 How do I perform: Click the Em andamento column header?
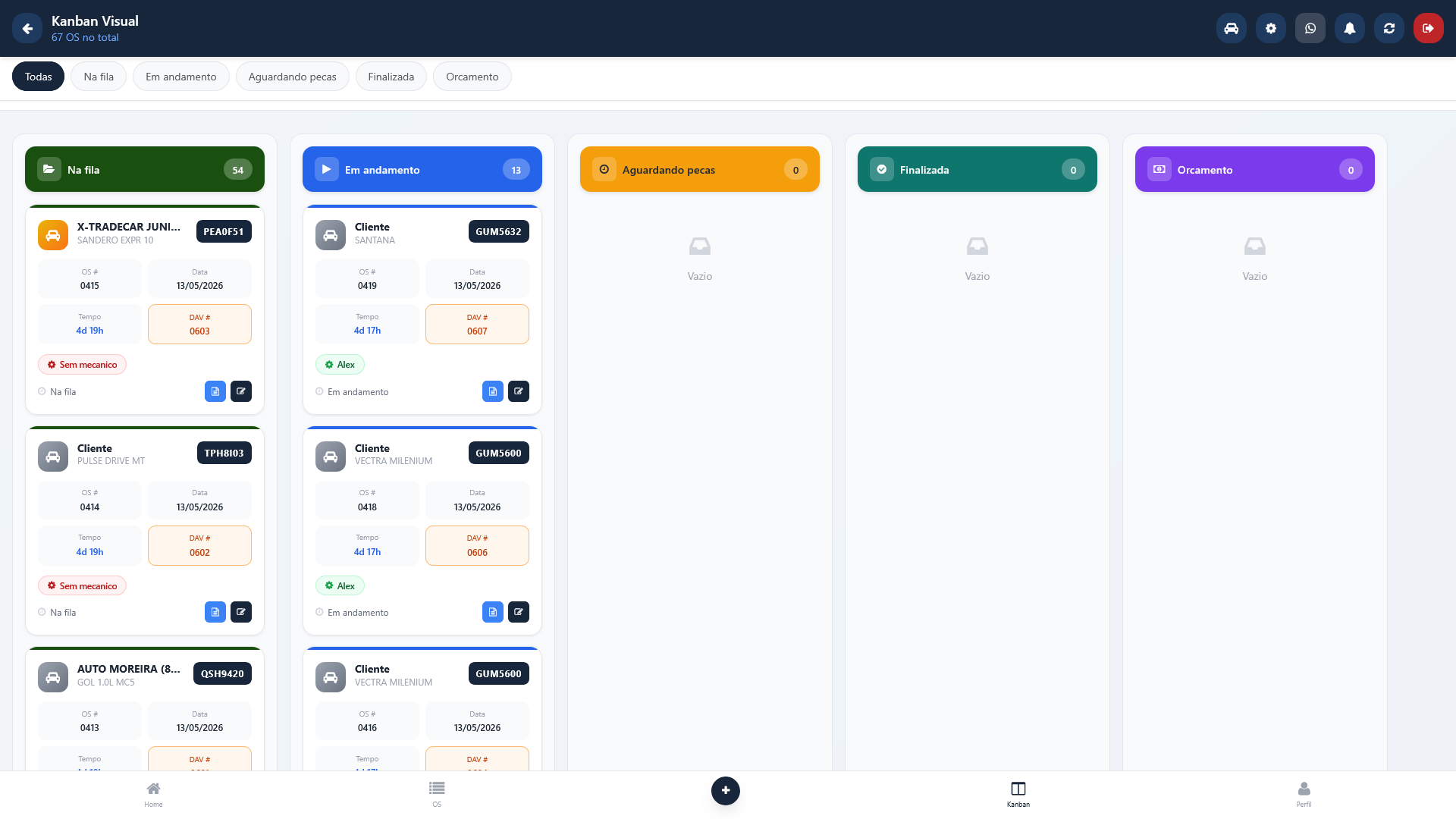click(422, 169)
